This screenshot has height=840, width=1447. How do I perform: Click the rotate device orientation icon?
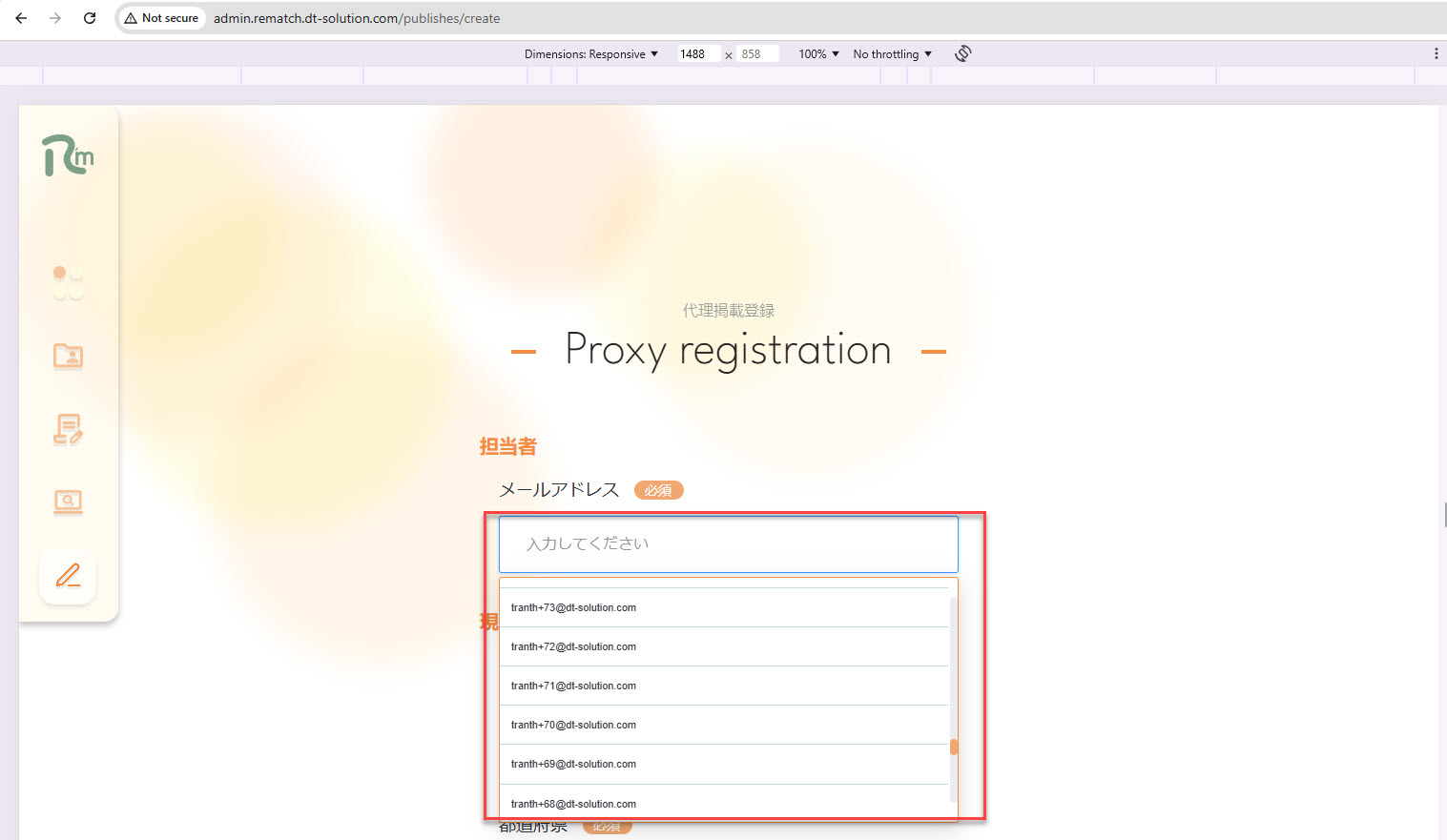click(962, 53)
